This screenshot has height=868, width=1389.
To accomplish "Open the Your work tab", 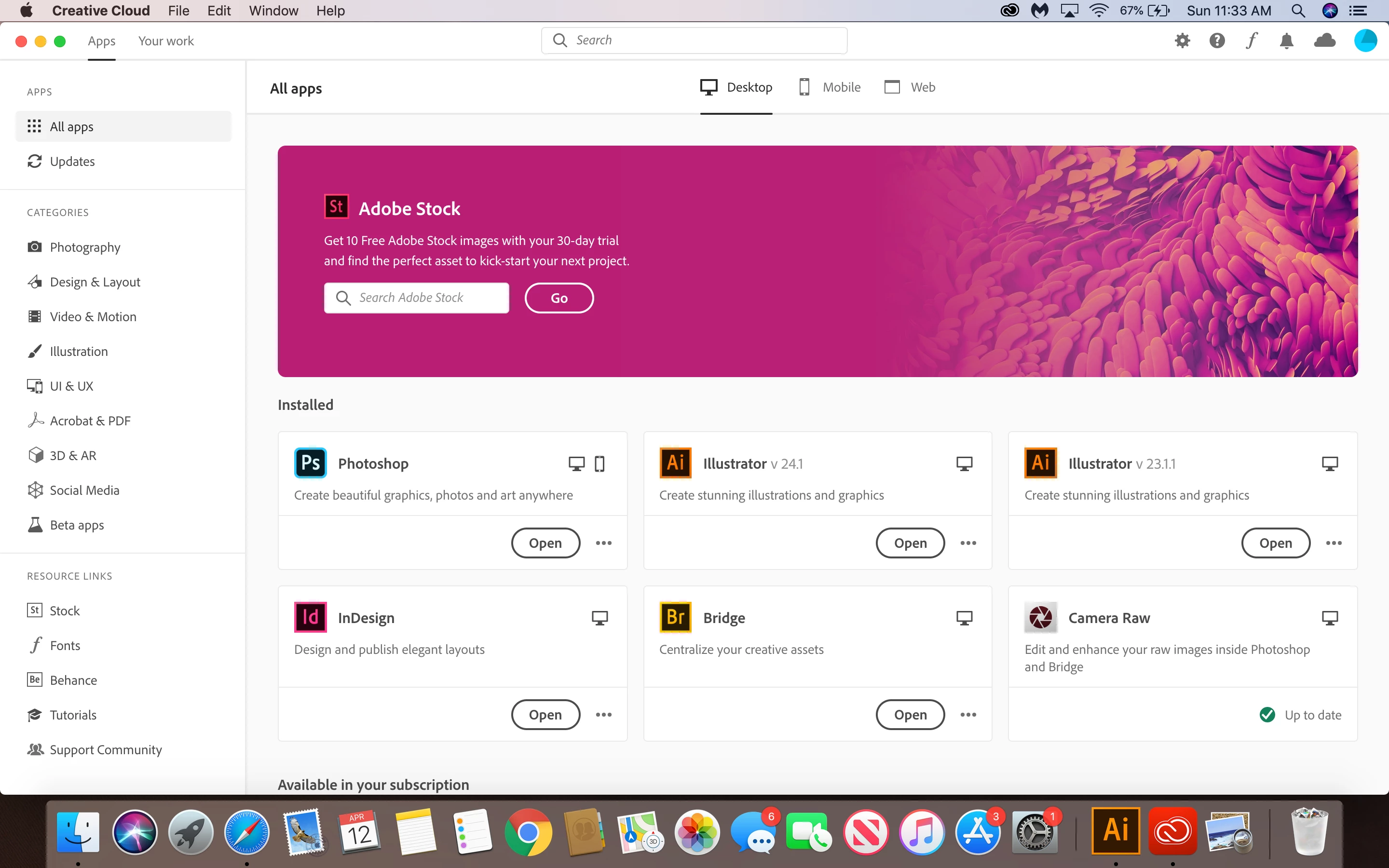I will coord(166,41).
